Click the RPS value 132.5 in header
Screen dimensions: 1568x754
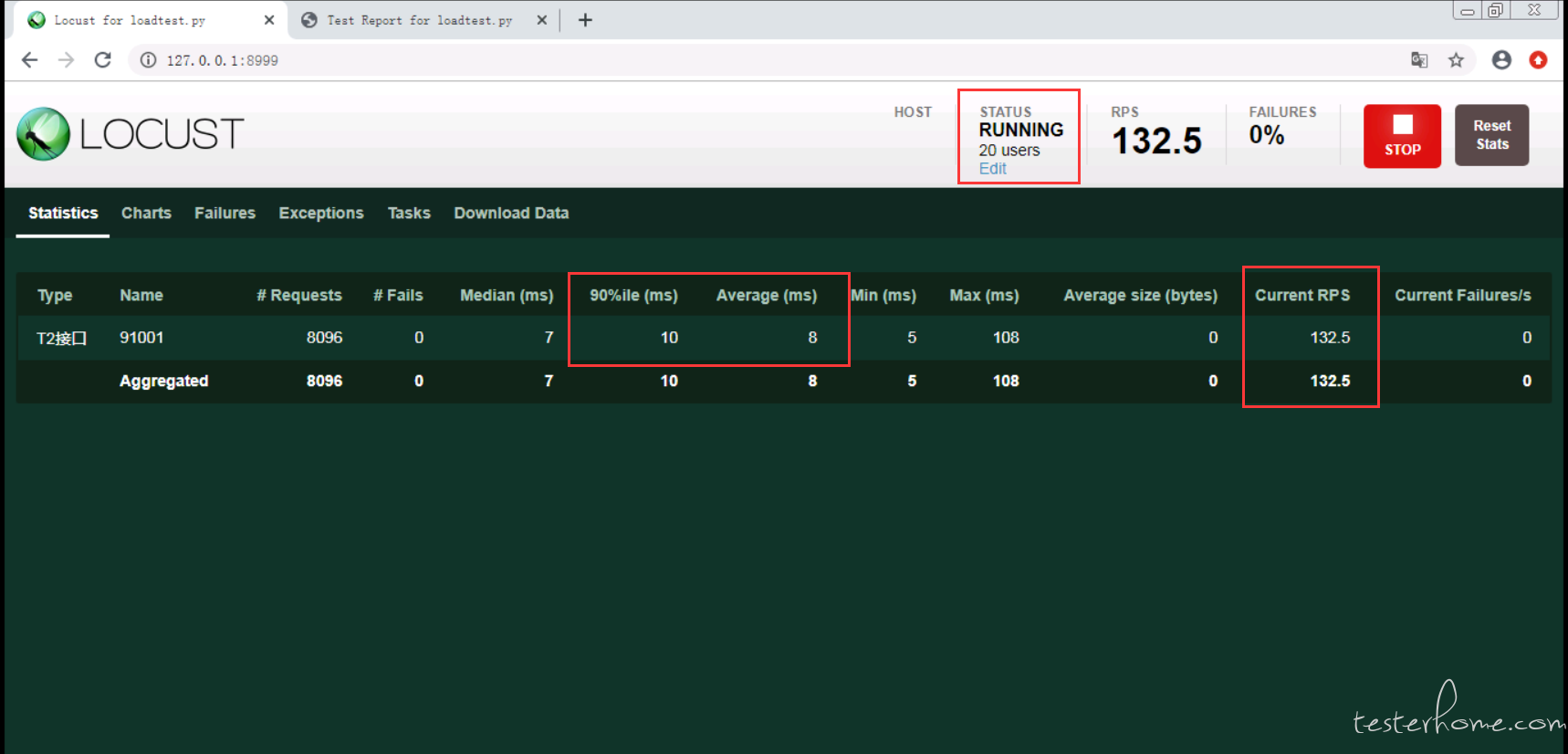point(1156,141)
